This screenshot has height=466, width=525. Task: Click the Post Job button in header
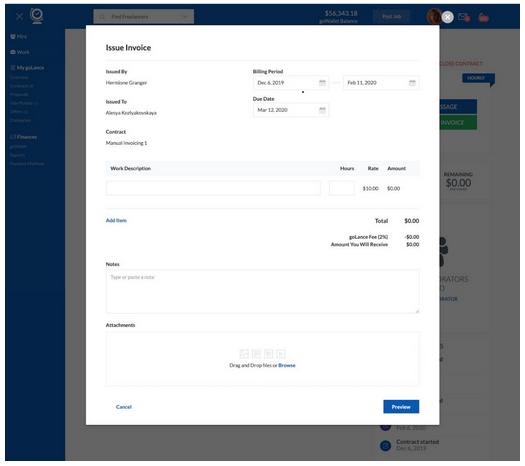pos(391,16)
